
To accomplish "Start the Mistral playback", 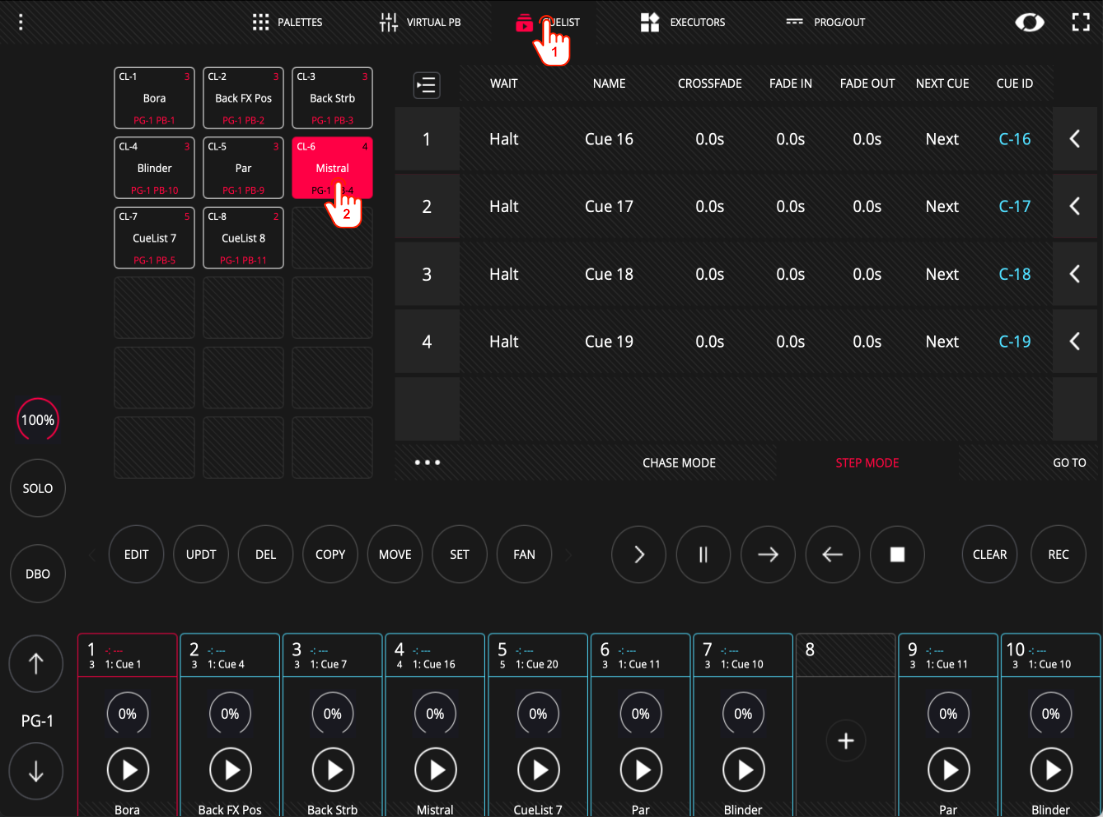I will coord(435,770).
